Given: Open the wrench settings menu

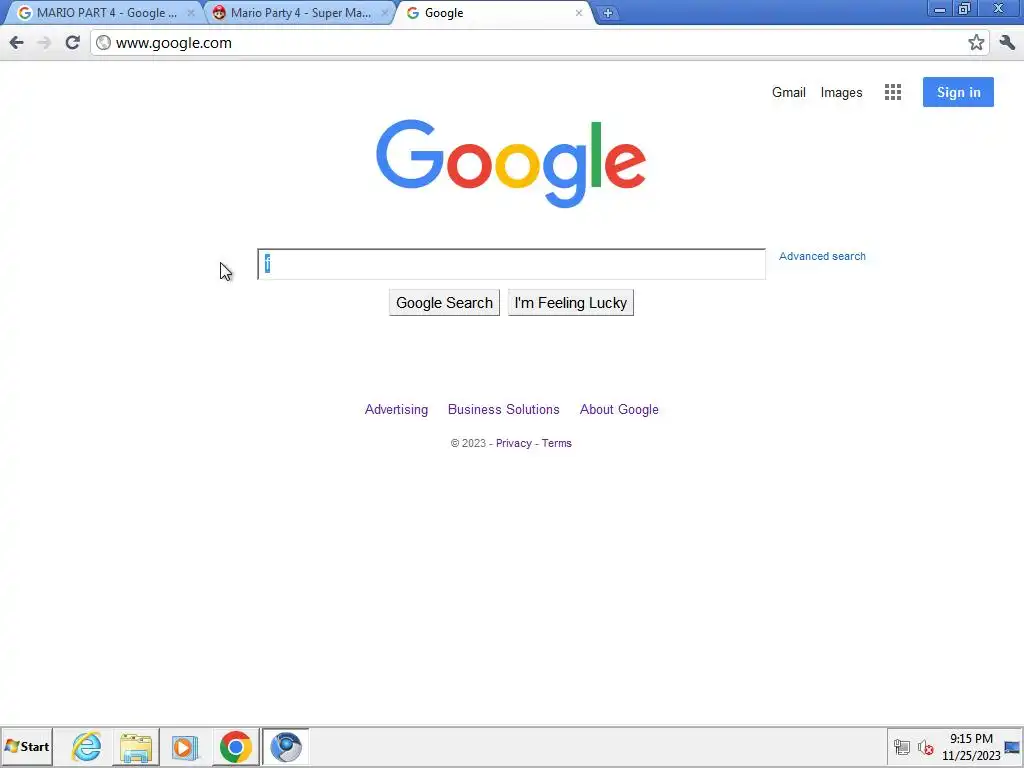Looking at the screenshot, I should [1007, 43].
